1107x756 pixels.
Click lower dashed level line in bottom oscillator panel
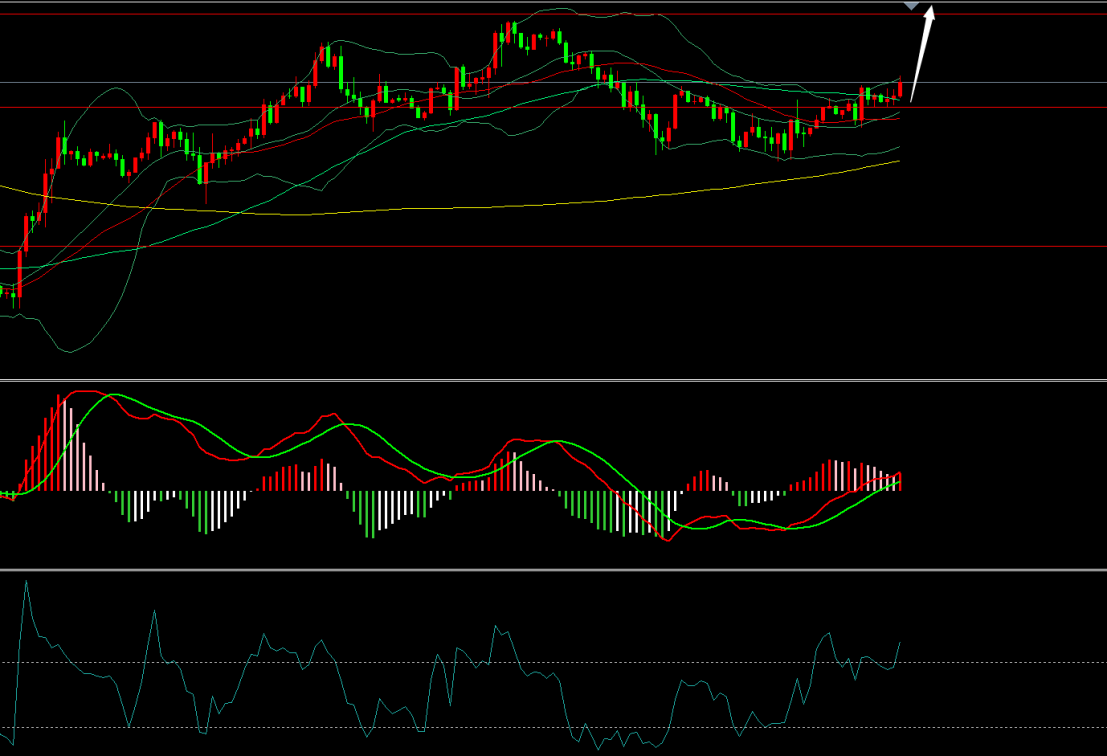click(554, 728)
